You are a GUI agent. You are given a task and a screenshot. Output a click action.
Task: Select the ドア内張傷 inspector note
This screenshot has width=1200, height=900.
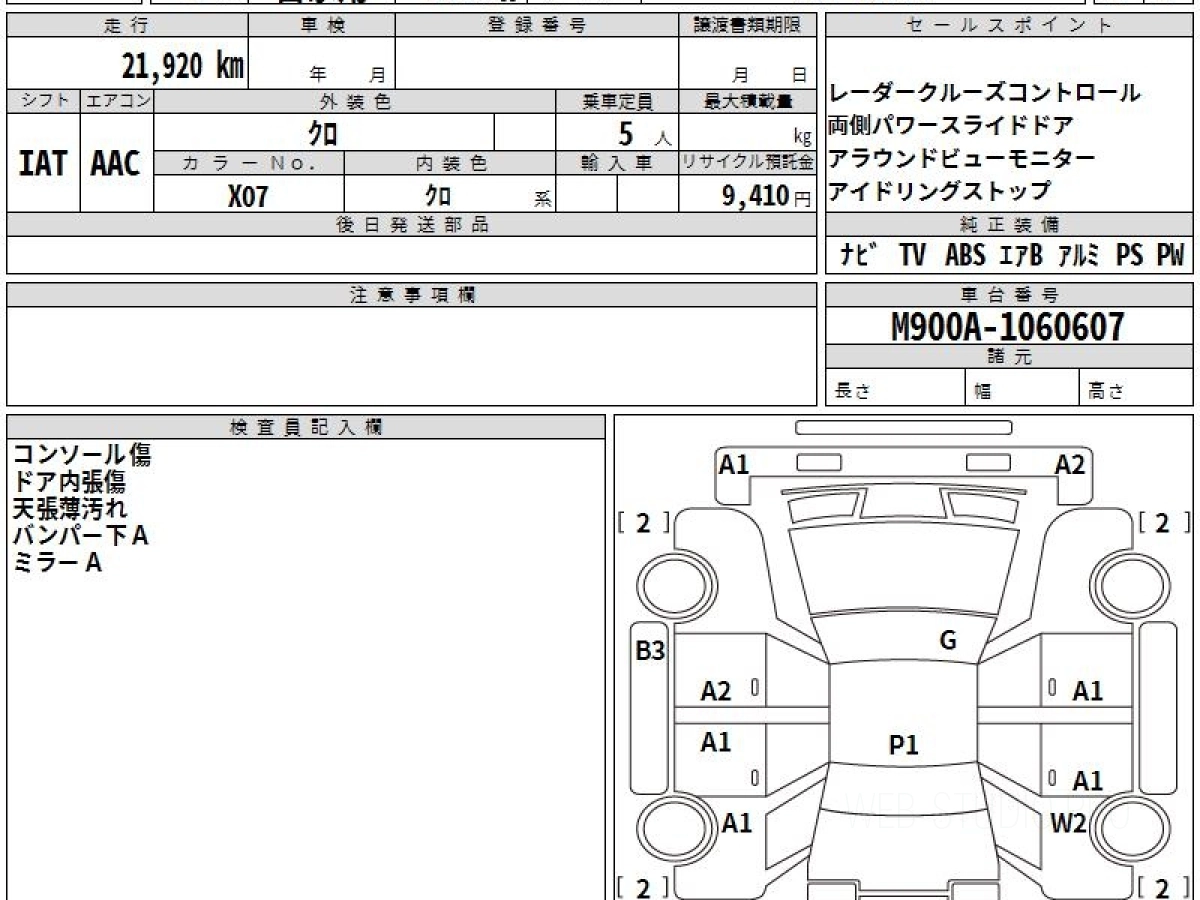pyautogui.click(x=68, y=482)
